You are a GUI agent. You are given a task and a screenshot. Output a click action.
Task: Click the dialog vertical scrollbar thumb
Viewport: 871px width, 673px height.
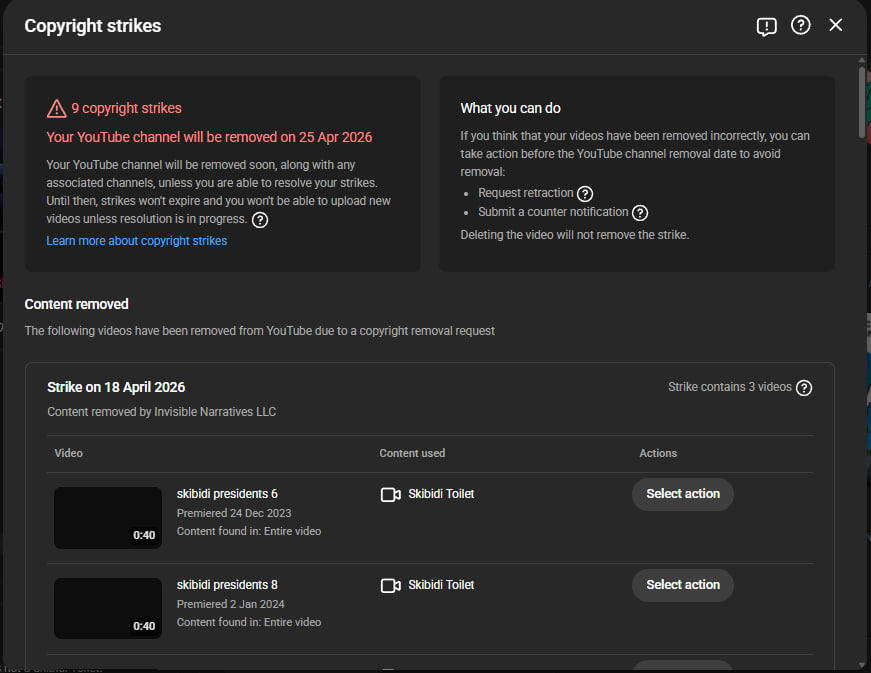tap(862, 102)
